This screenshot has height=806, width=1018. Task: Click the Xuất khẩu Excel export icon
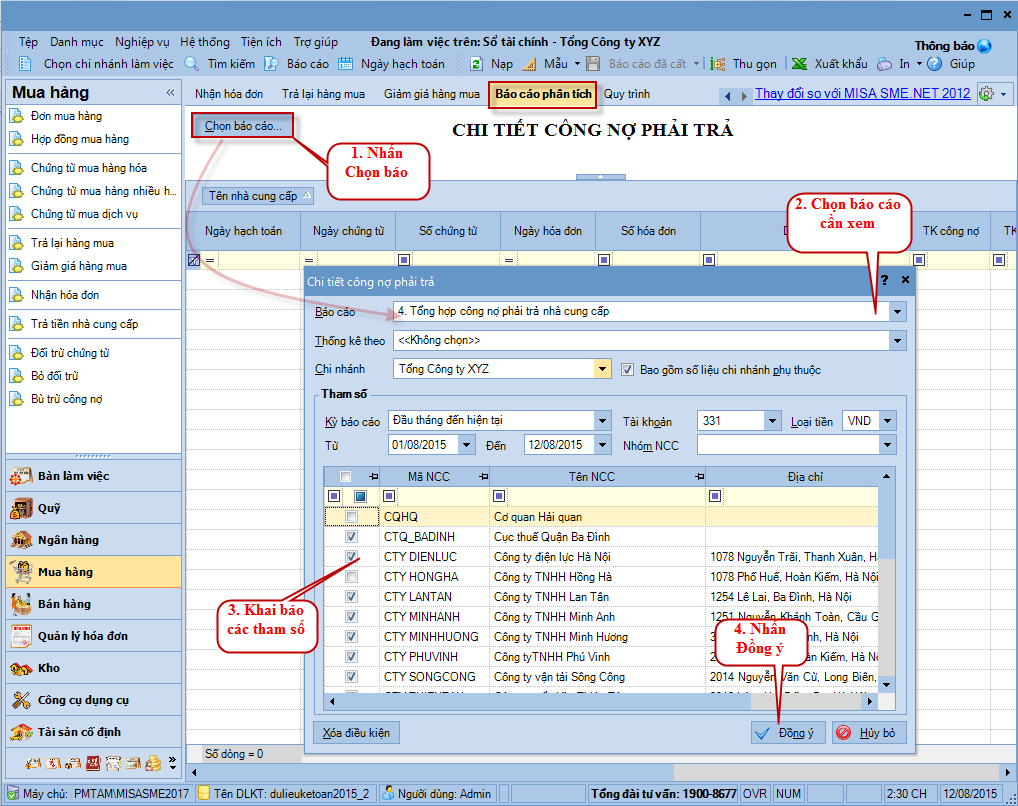[800, 64]
